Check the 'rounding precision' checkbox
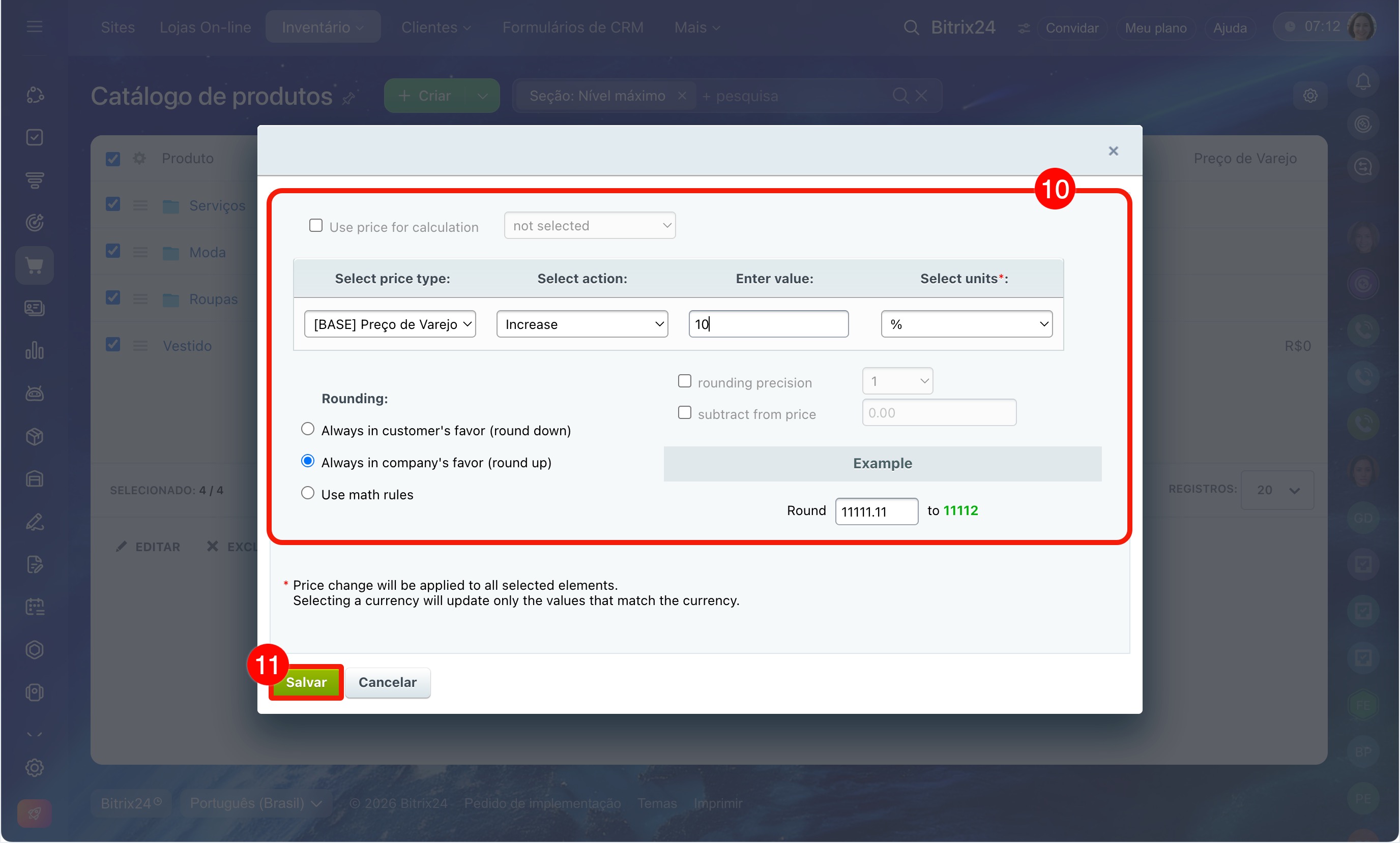The image size is (1400, 843). pyautogui.click(x=685, y=381)
